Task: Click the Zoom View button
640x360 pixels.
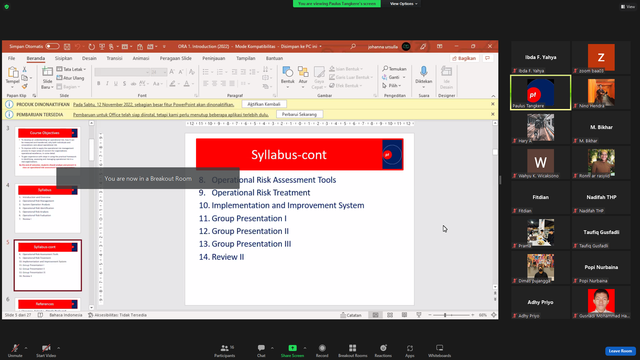Action: pyautogui.click(x=628, y=7)
